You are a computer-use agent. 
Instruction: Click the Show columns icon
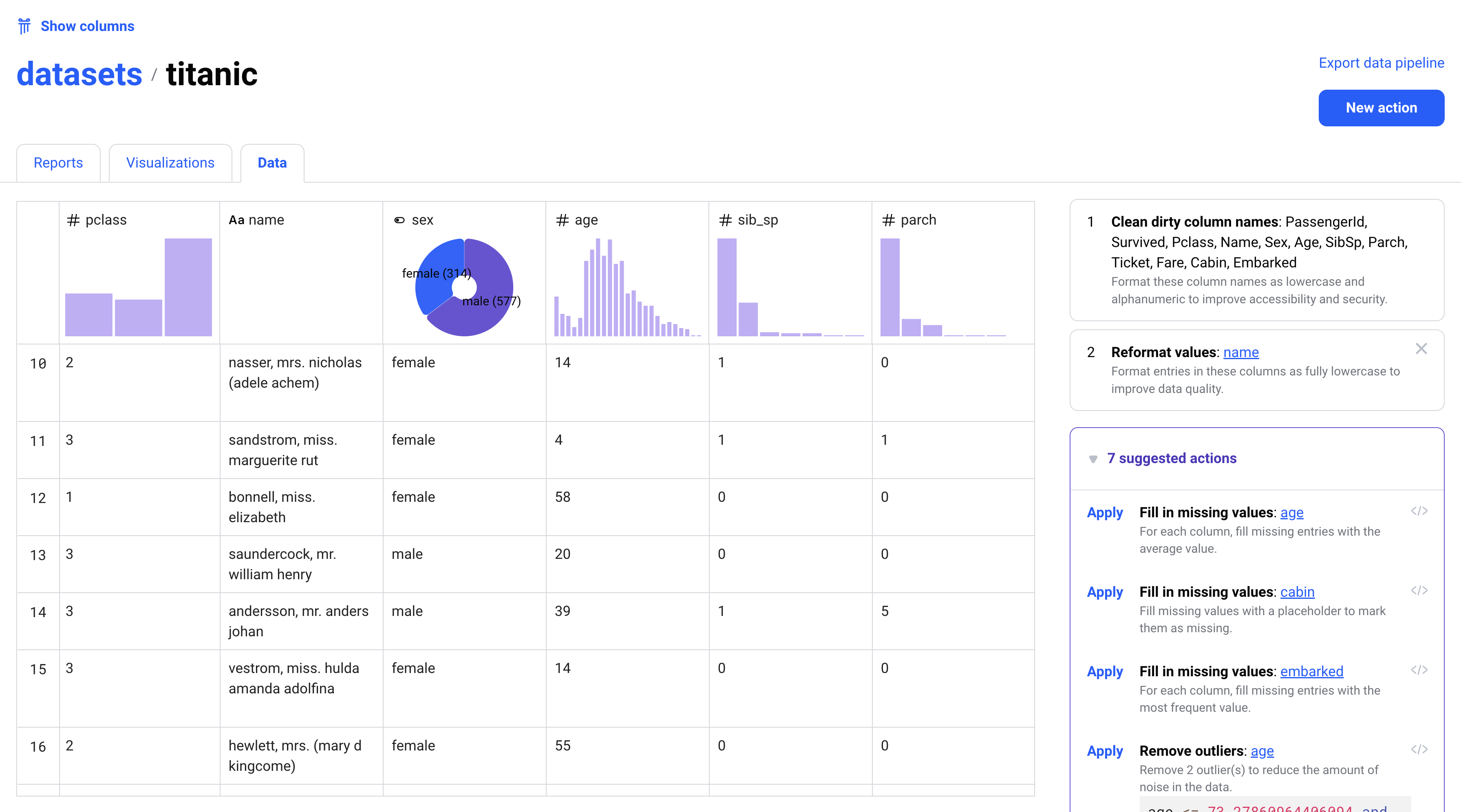click(x=24, y=26)
